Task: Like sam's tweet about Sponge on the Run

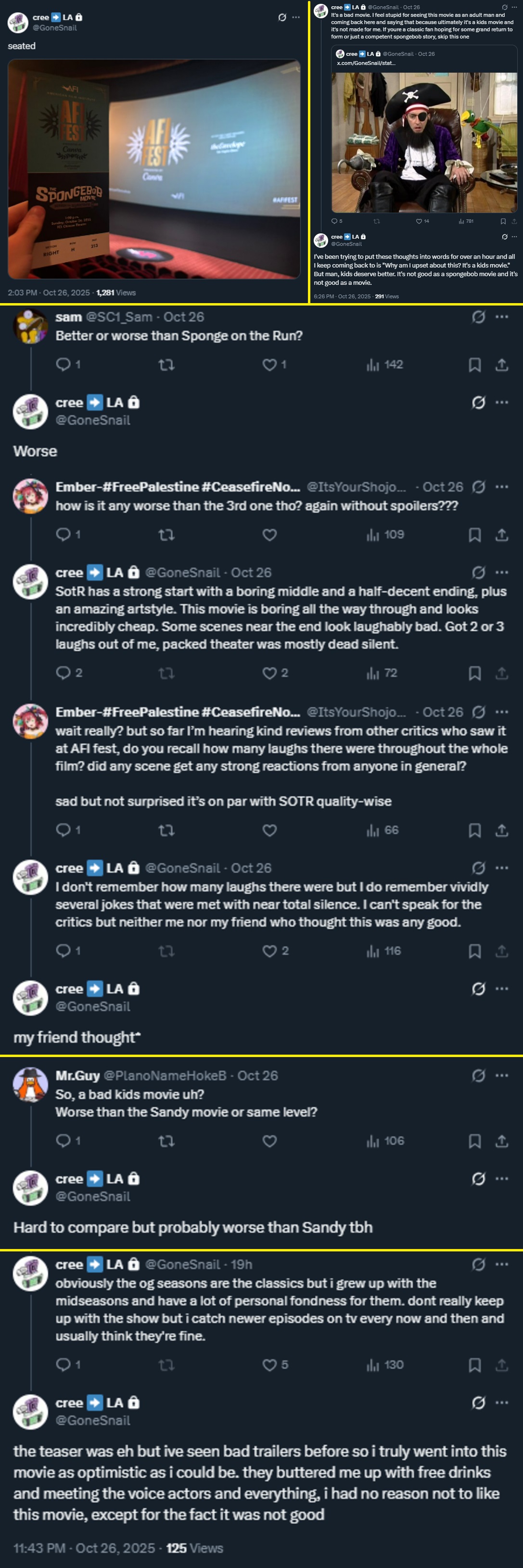Action: point(269,365)
